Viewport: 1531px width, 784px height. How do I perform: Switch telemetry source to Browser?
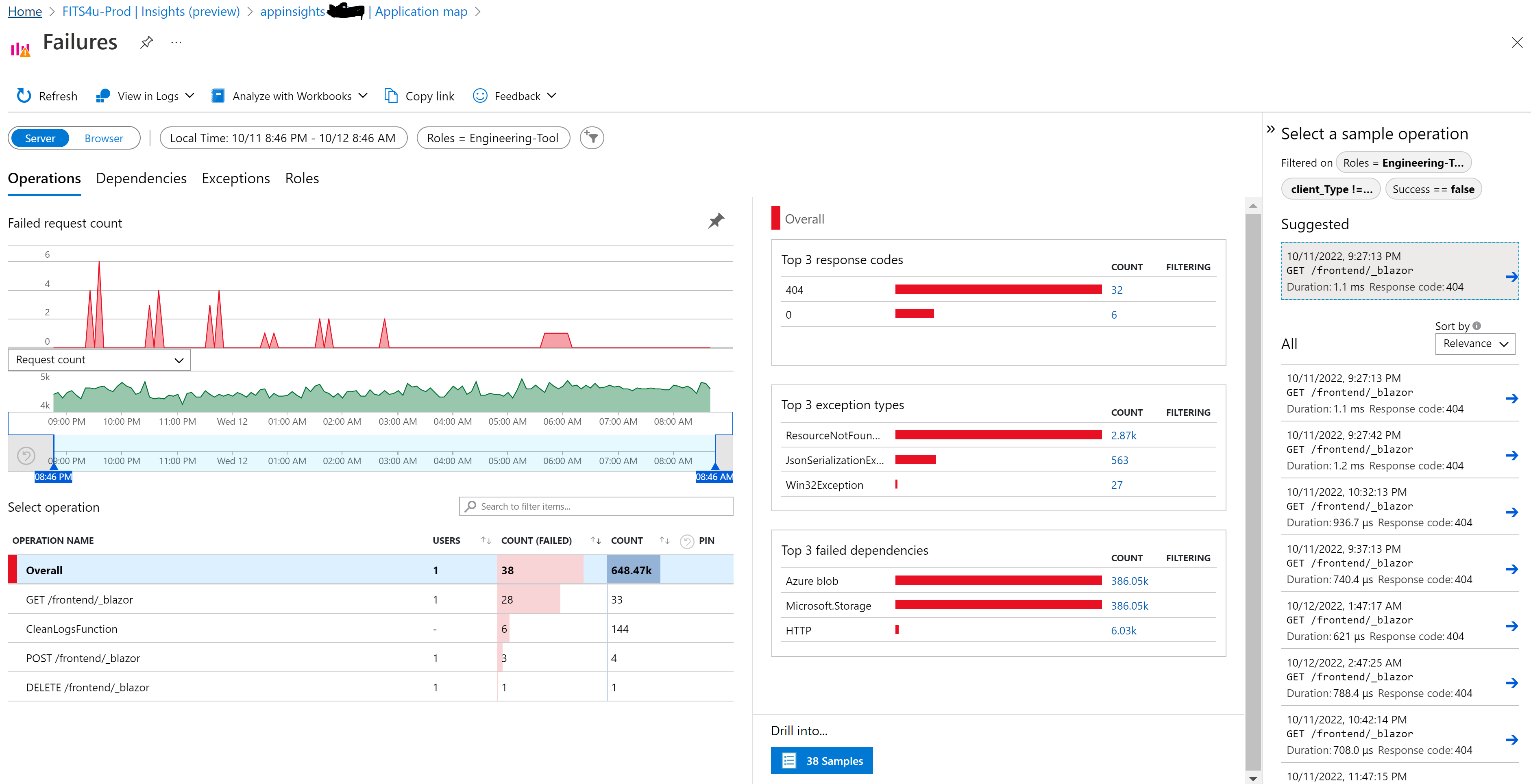click(104, 138)
